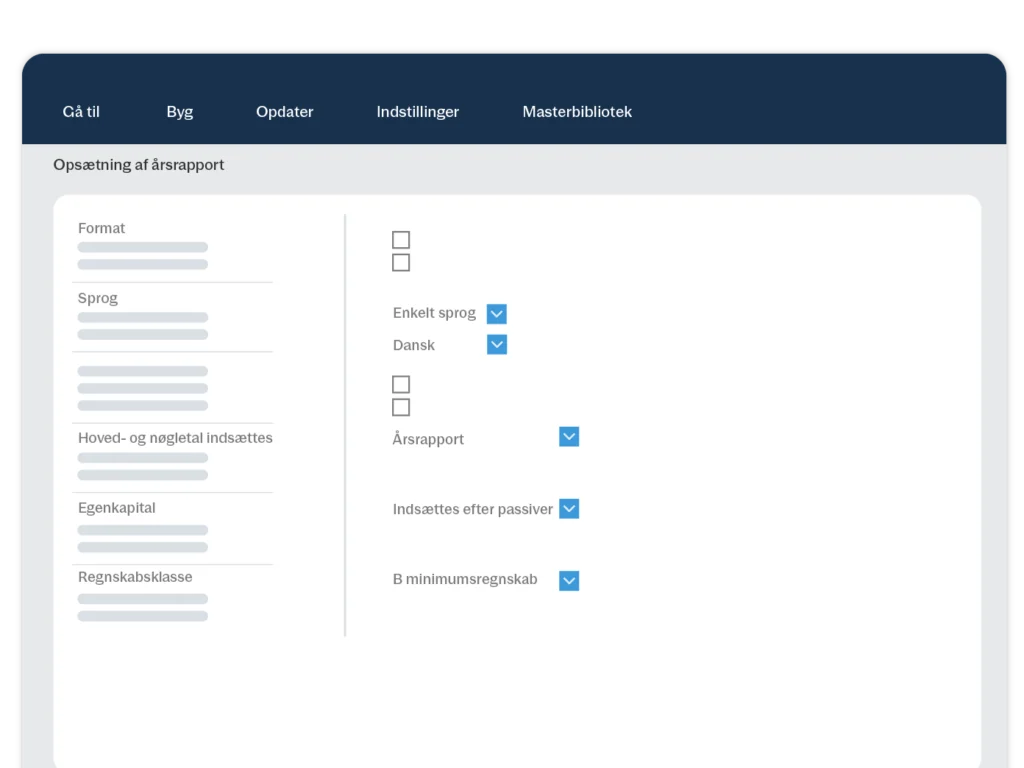Expand the Enkelt sprog dropdown arrow

(497, 314)
